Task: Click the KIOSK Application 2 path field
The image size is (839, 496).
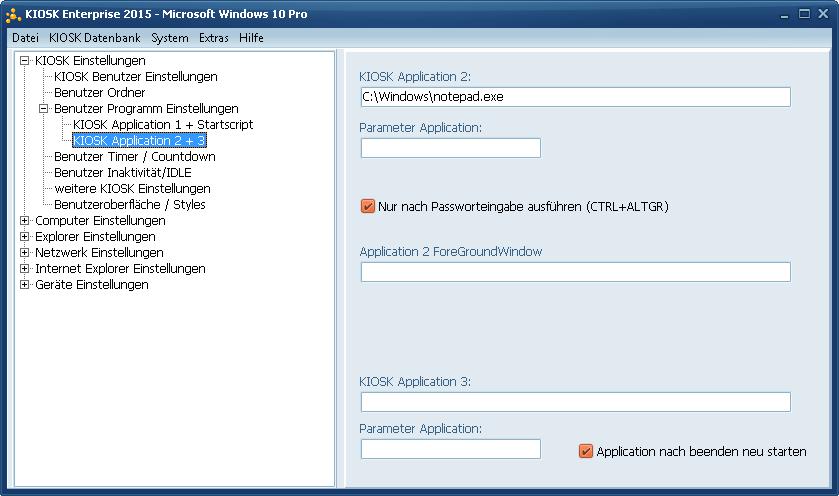Action: (x=576, y=97)
